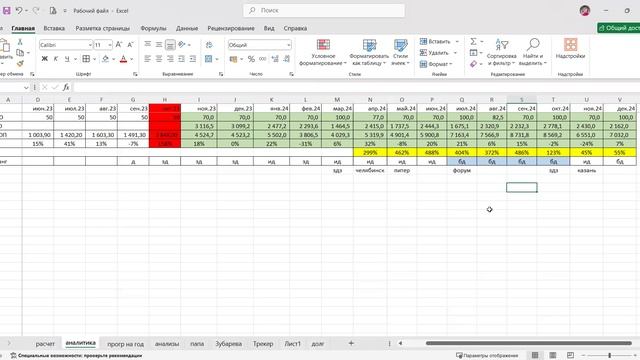The height and width of the screenshot is (360, 640).
Task: Click Insert Function fx icon
Action: coord(66,87)
